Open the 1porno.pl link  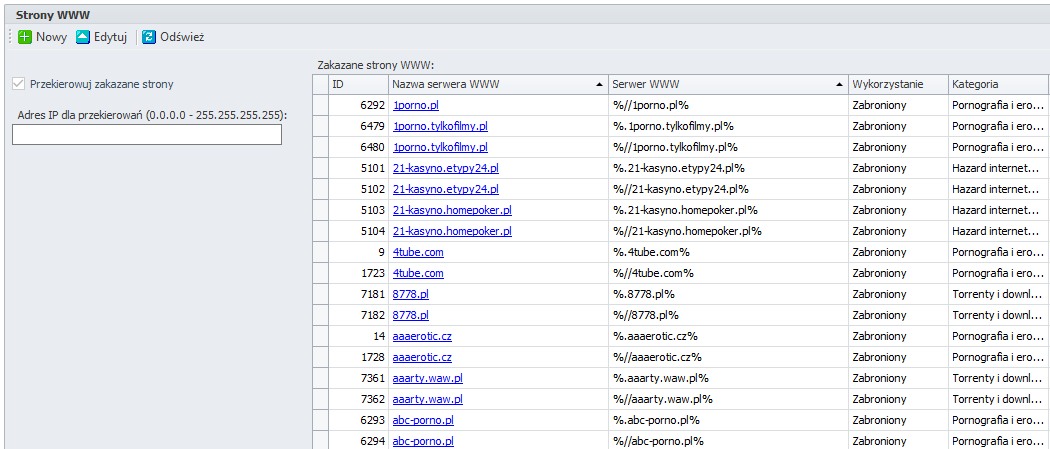pos(416,105)
